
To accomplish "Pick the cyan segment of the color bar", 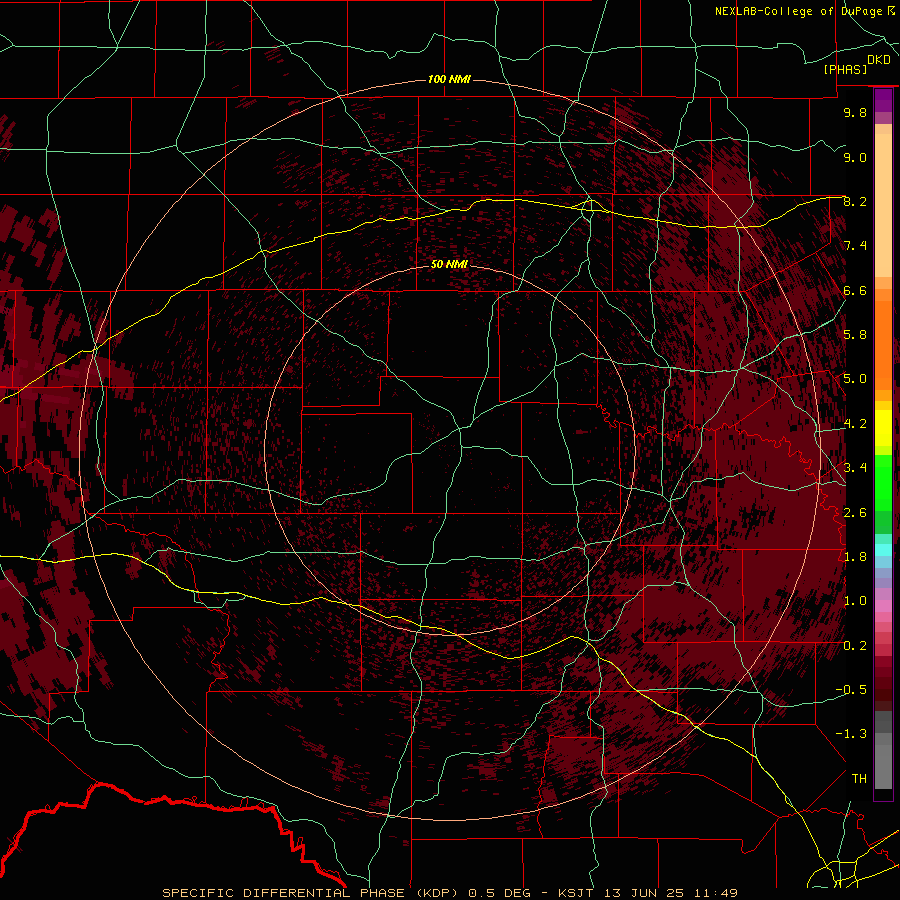I will point(883,549).
